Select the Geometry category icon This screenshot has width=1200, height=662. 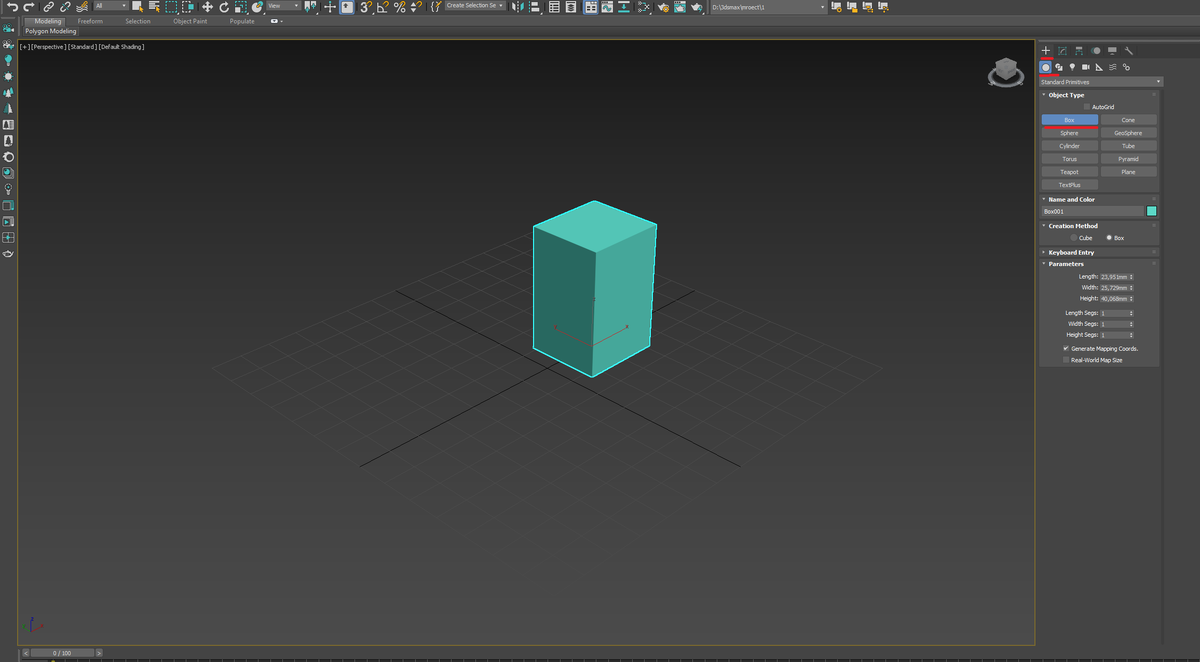1046,67
